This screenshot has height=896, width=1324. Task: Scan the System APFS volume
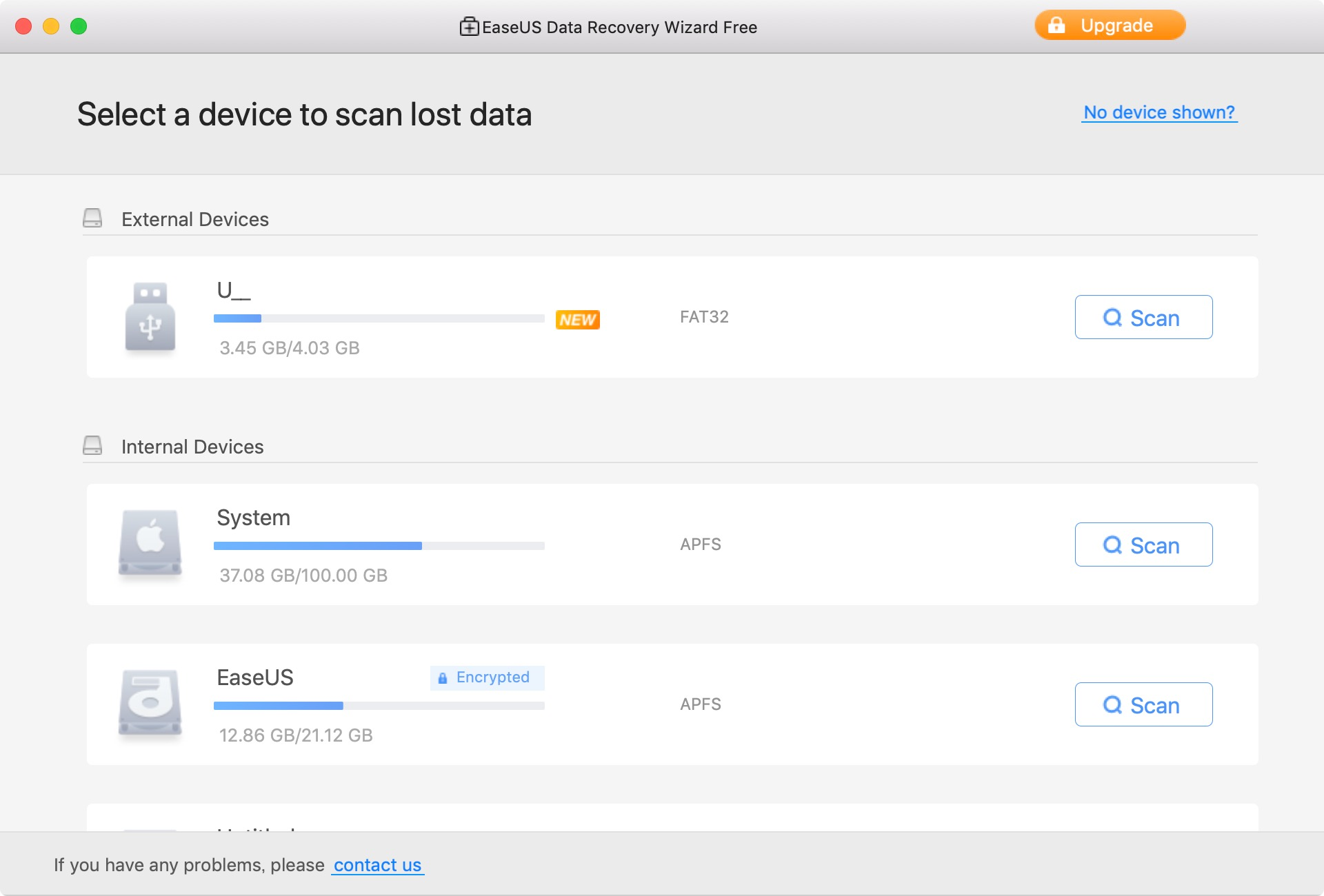coord(1143,544)
